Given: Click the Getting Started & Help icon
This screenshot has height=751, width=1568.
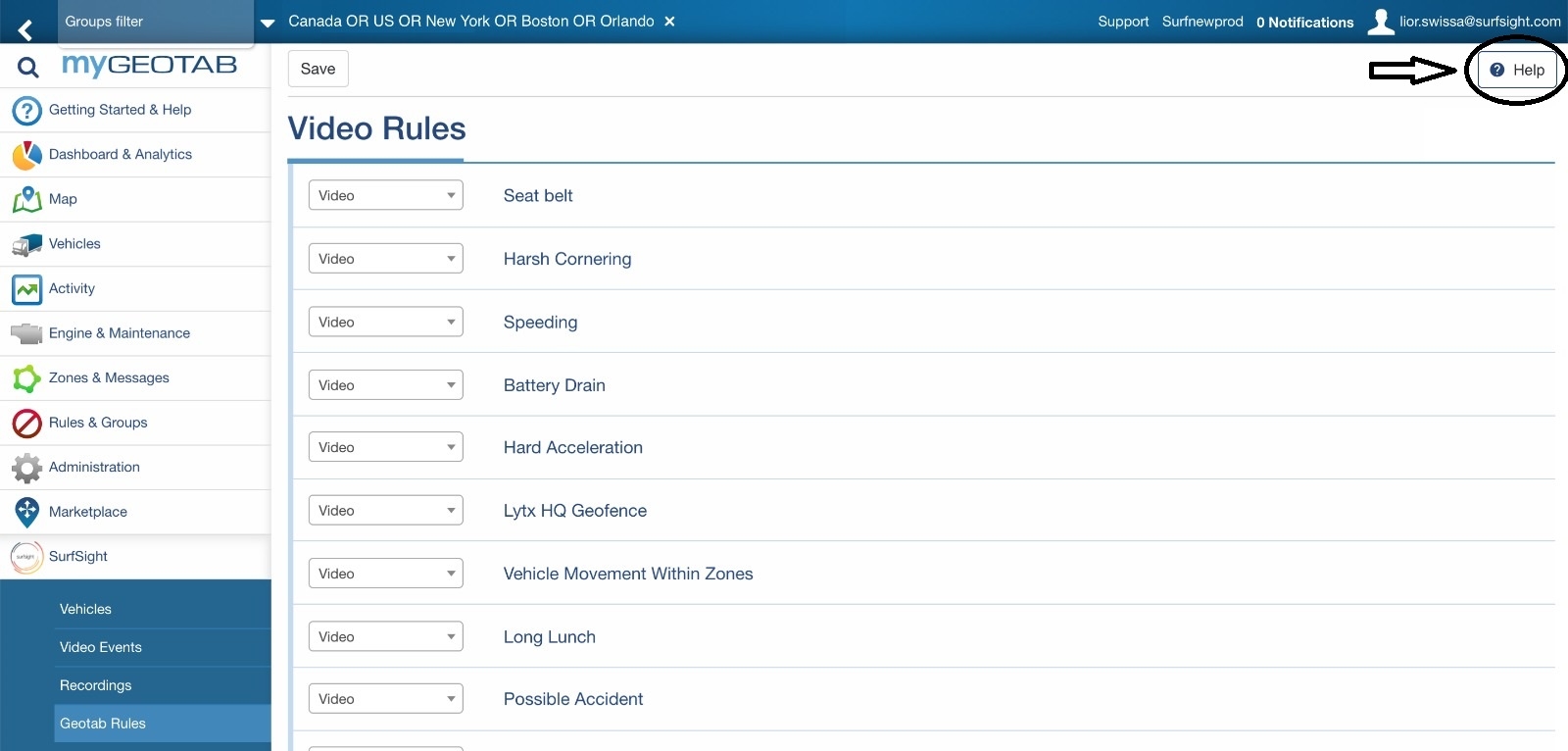Looking at the screenshot, I should [26, 111].
